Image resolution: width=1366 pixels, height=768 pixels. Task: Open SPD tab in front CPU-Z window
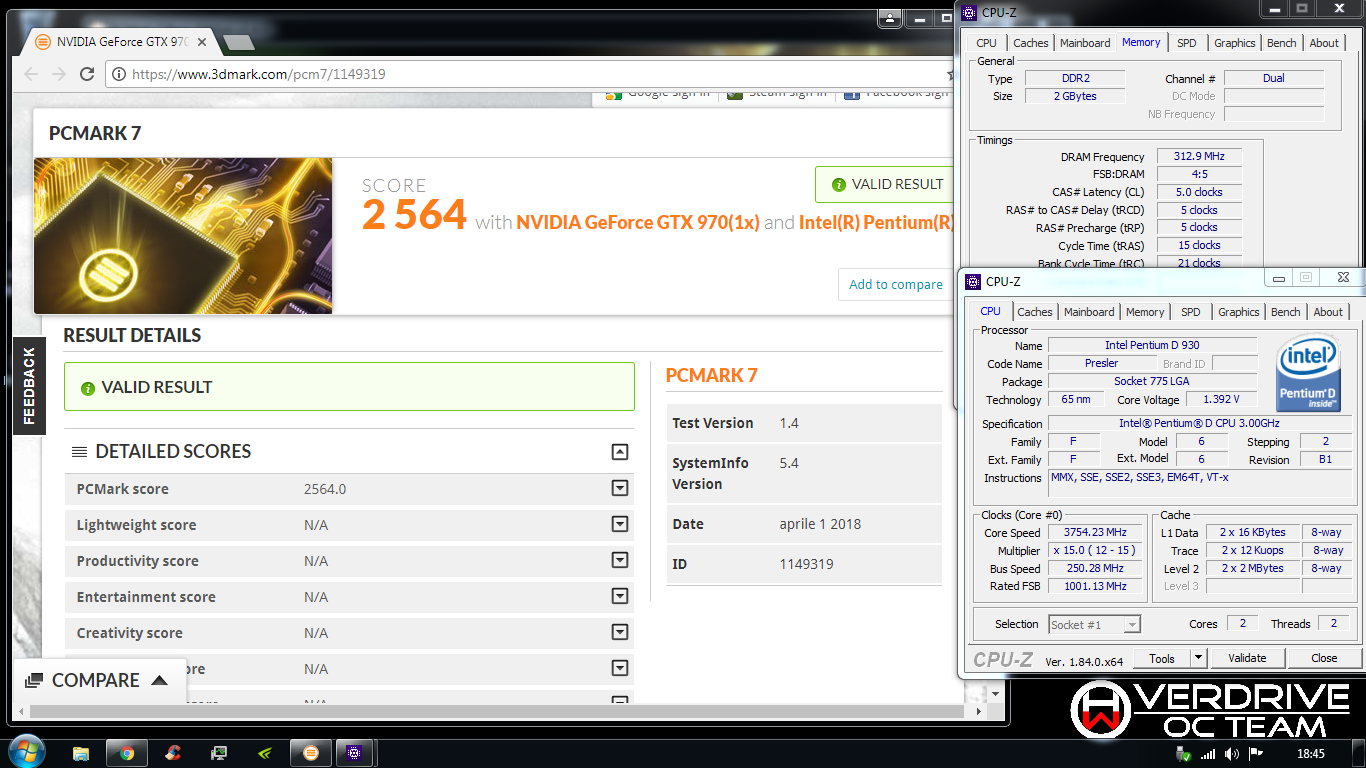pos(1190,312)
